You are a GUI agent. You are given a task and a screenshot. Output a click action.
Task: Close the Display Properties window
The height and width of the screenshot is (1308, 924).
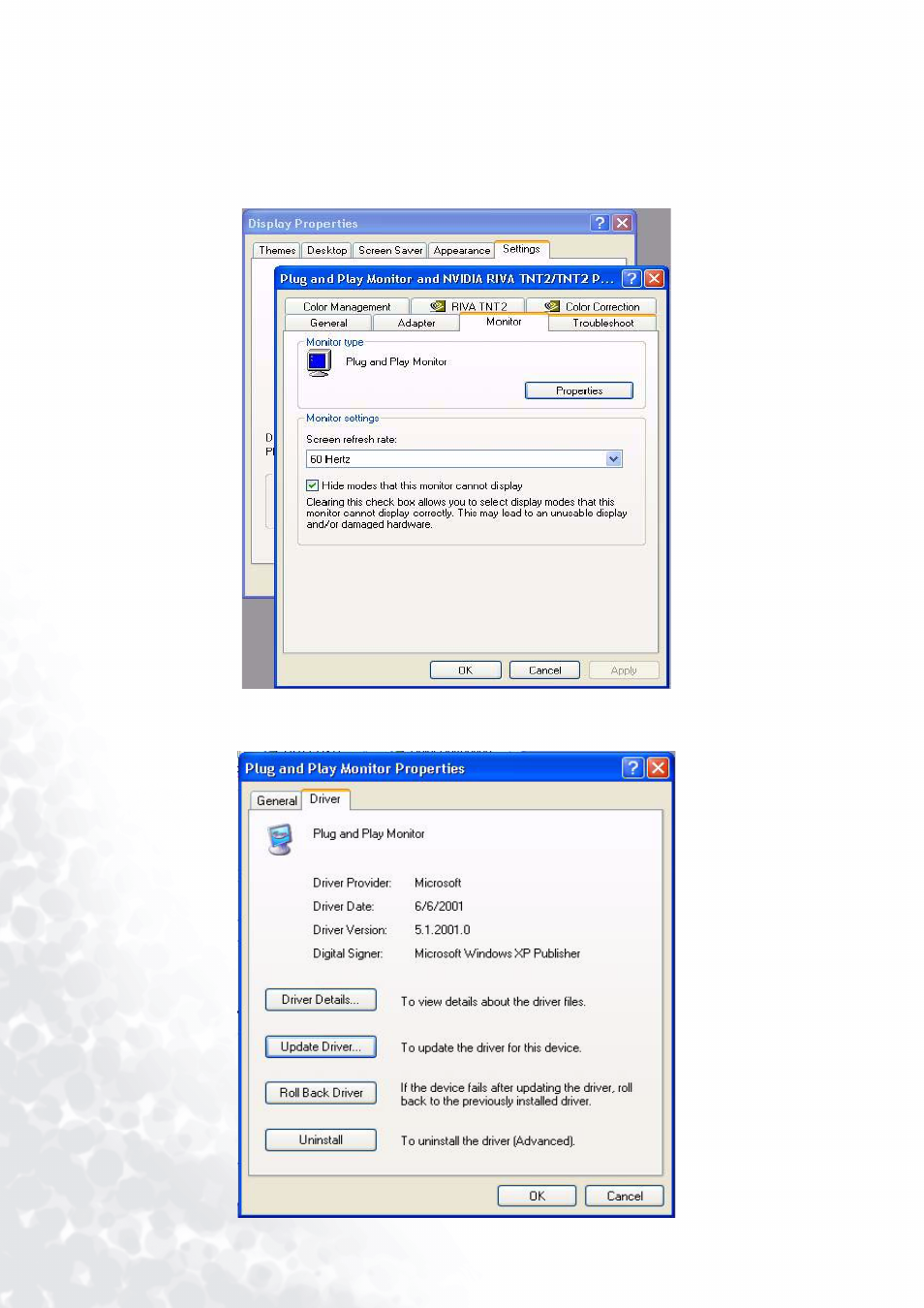622,223
